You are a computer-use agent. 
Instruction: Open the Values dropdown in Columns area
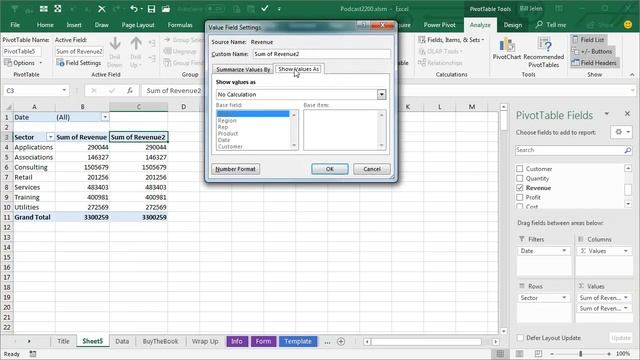(626, 251)
